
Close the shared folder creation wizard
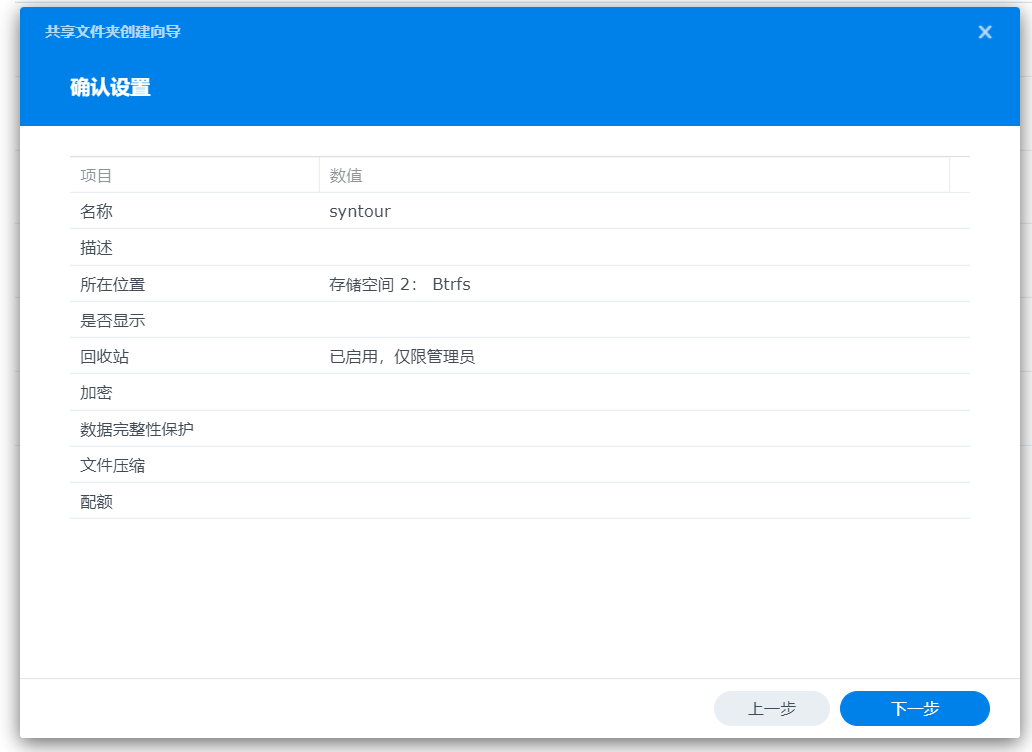(x=985, y=32)
